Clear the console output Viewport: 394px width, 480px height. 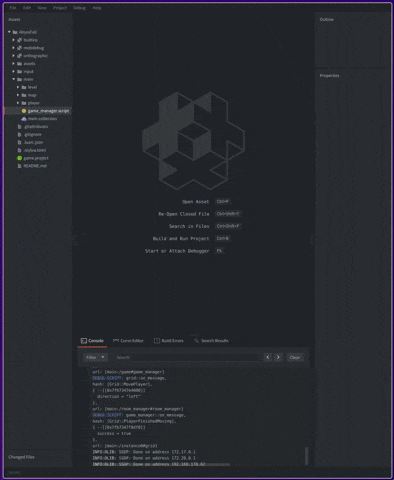point(295,357)
